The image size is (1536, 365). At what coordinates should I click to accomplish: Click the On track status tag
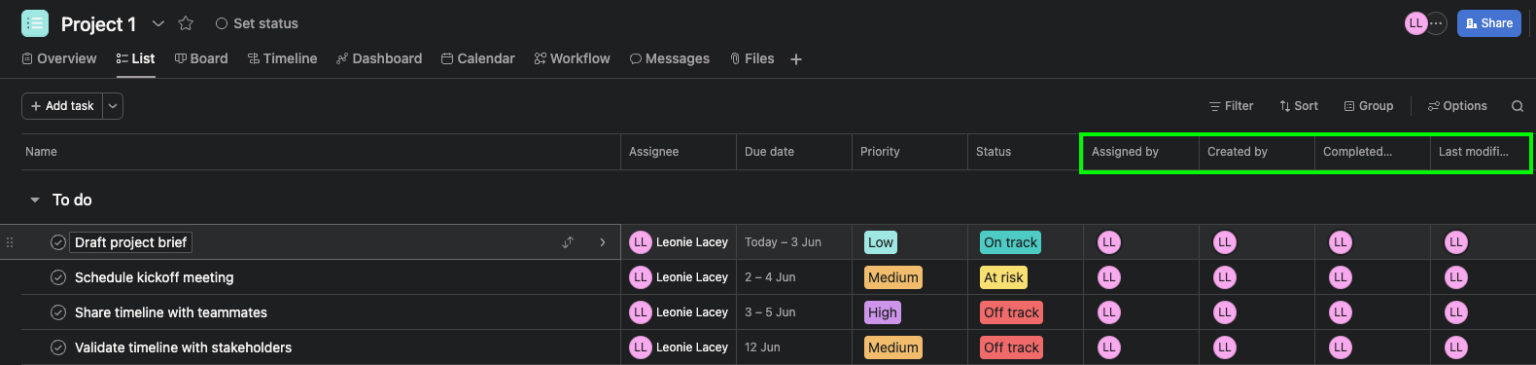click(x=1011, y=242)
